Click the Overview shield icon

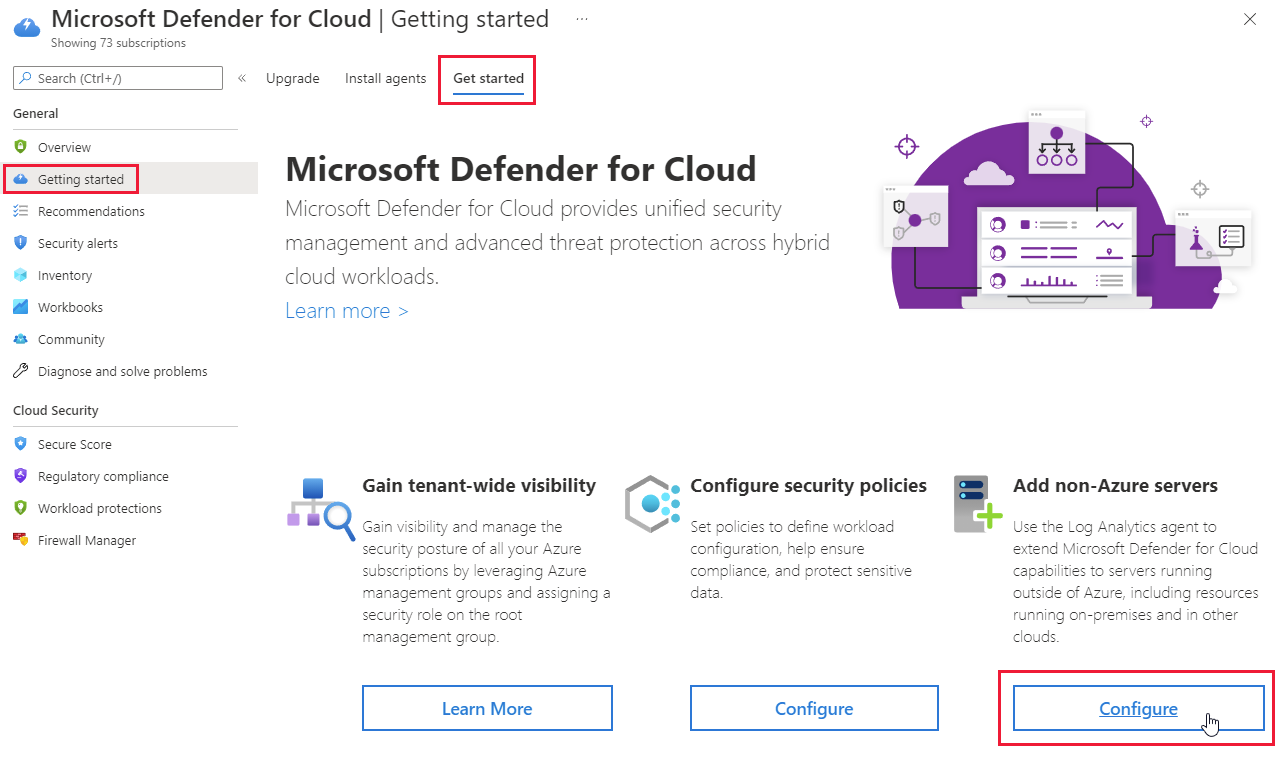pyautogui.click(x=20, y=147)
